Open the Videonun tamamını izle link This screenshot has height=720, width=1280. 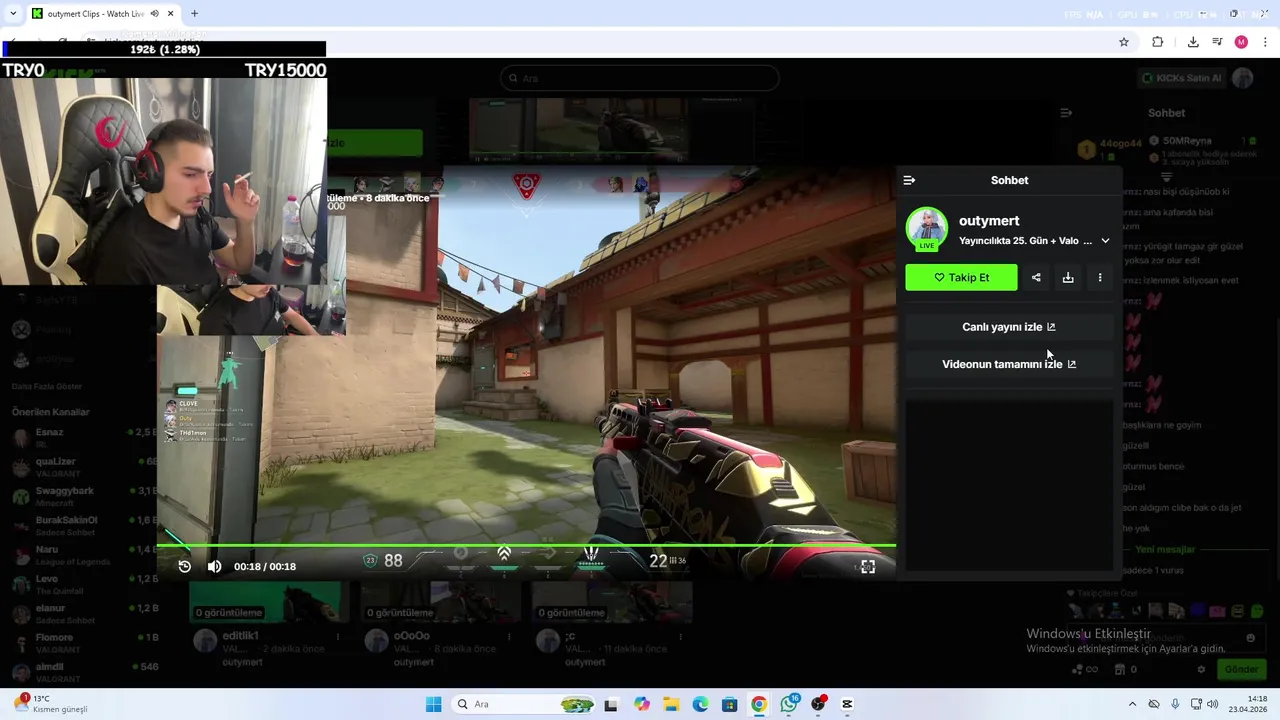click(1009, 364)
